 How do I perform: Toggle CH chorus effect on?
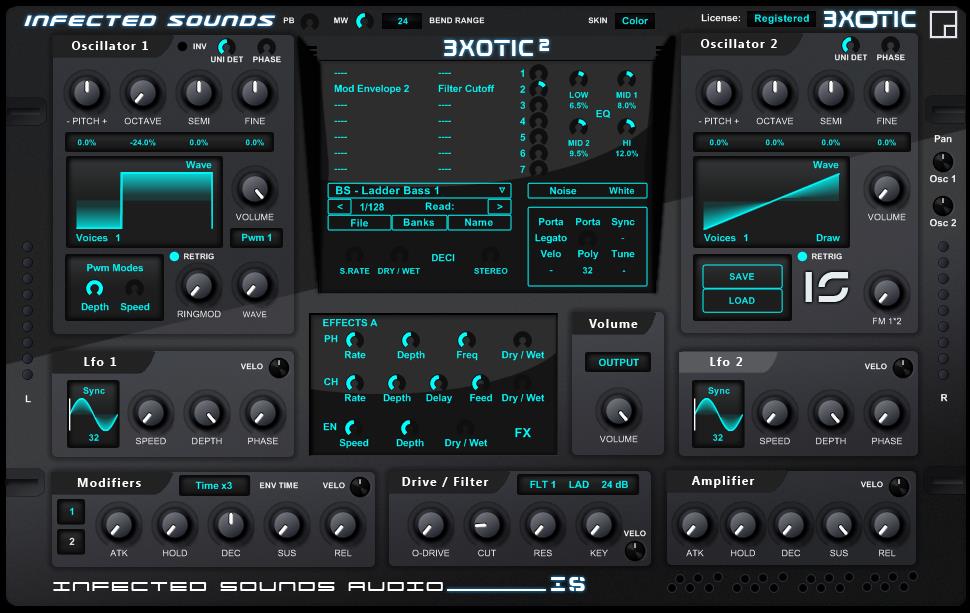331,382
